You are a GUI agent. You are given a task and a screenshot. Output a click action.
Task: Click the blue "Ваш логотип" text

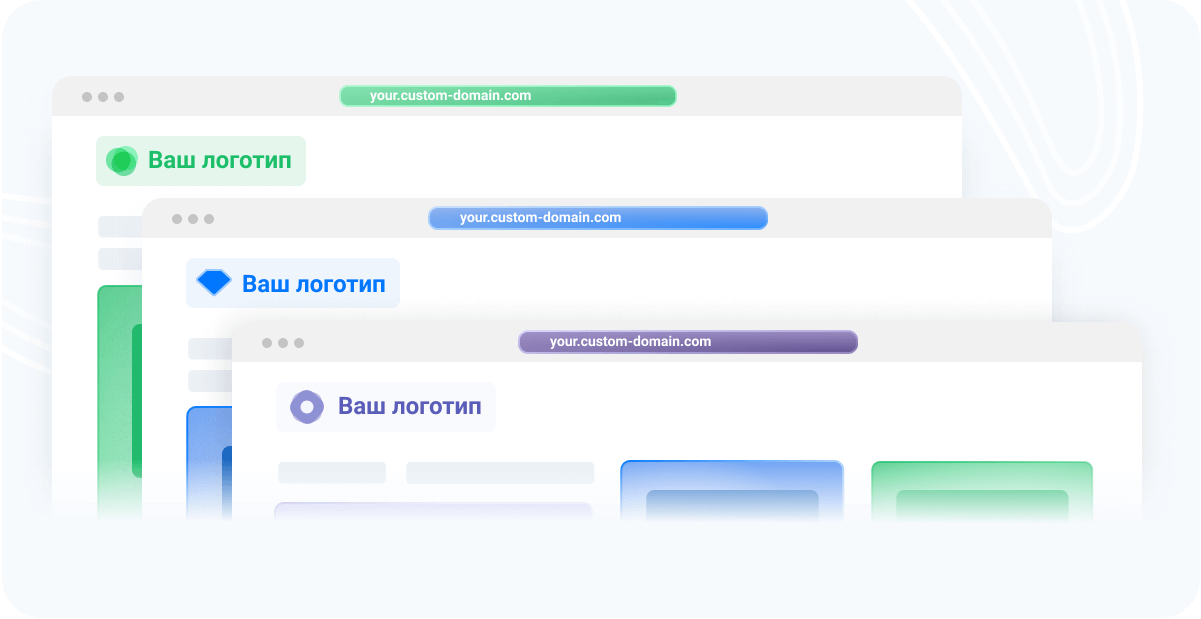pyautogui.click(x=313, y=284)
